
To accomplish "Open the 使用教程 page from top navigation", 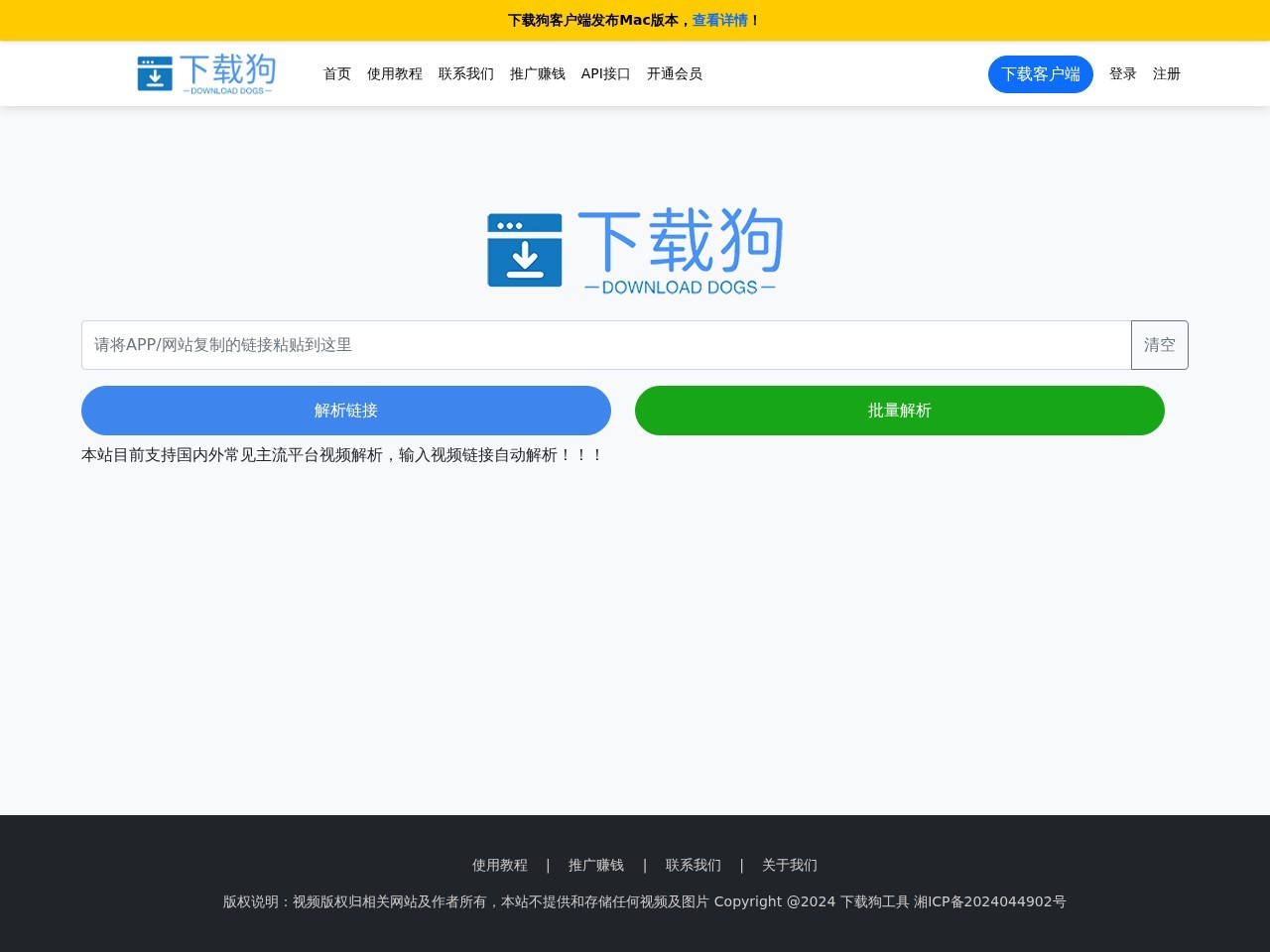I will click(394, 73).
